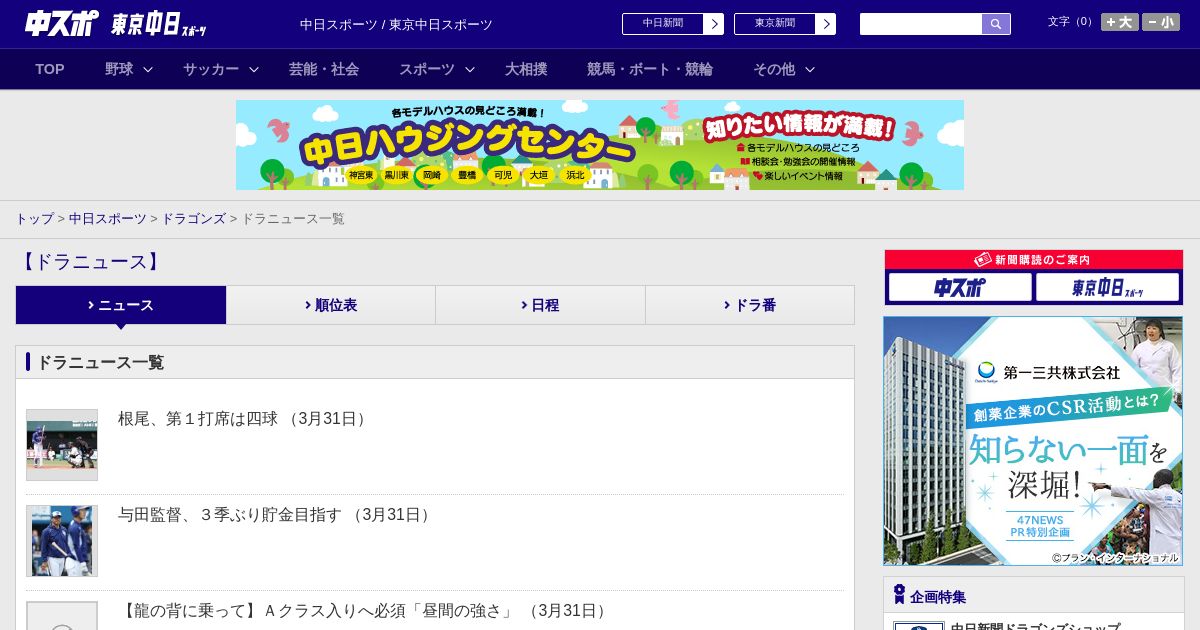Focus the header search input field
Viewport: 1200px width, 630px height.
tap(921, 24)
